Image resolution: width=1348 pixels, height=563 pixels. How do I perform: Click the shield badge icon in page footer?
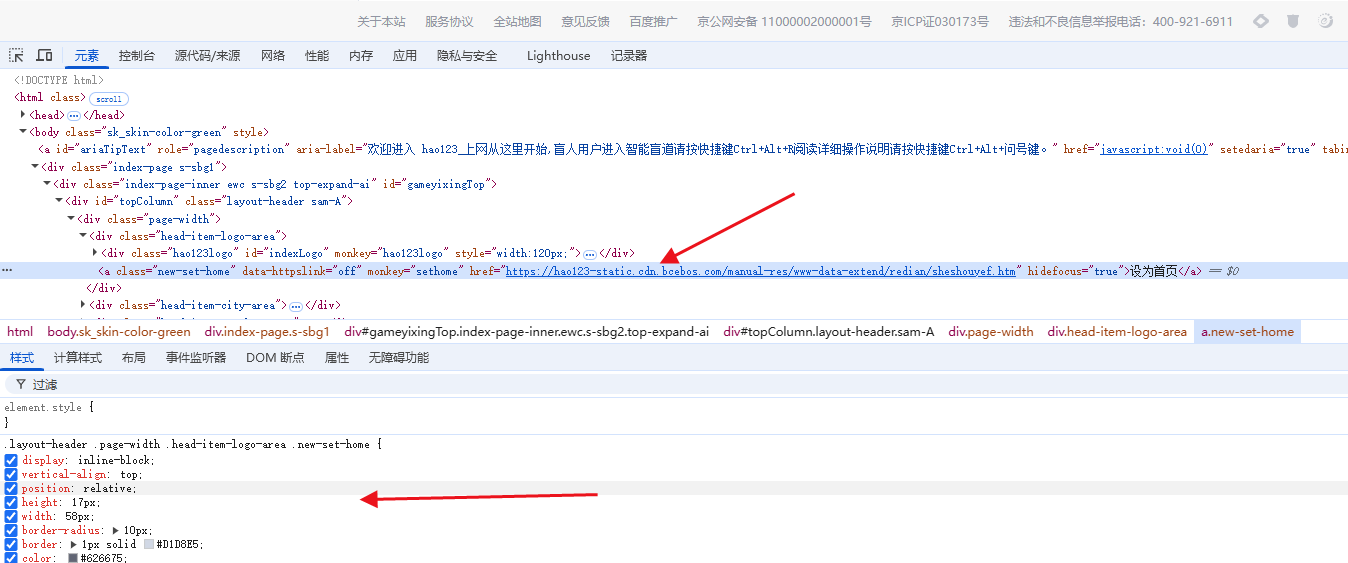tap(1293, 21)
